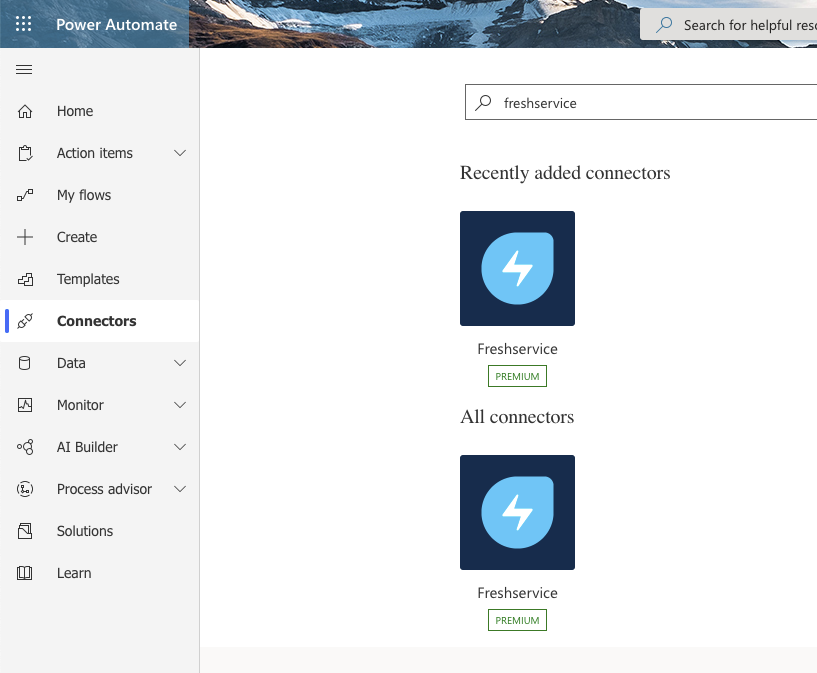Click the All connectors heading
This screenshot has width=817, height=673.
(517, 417)
